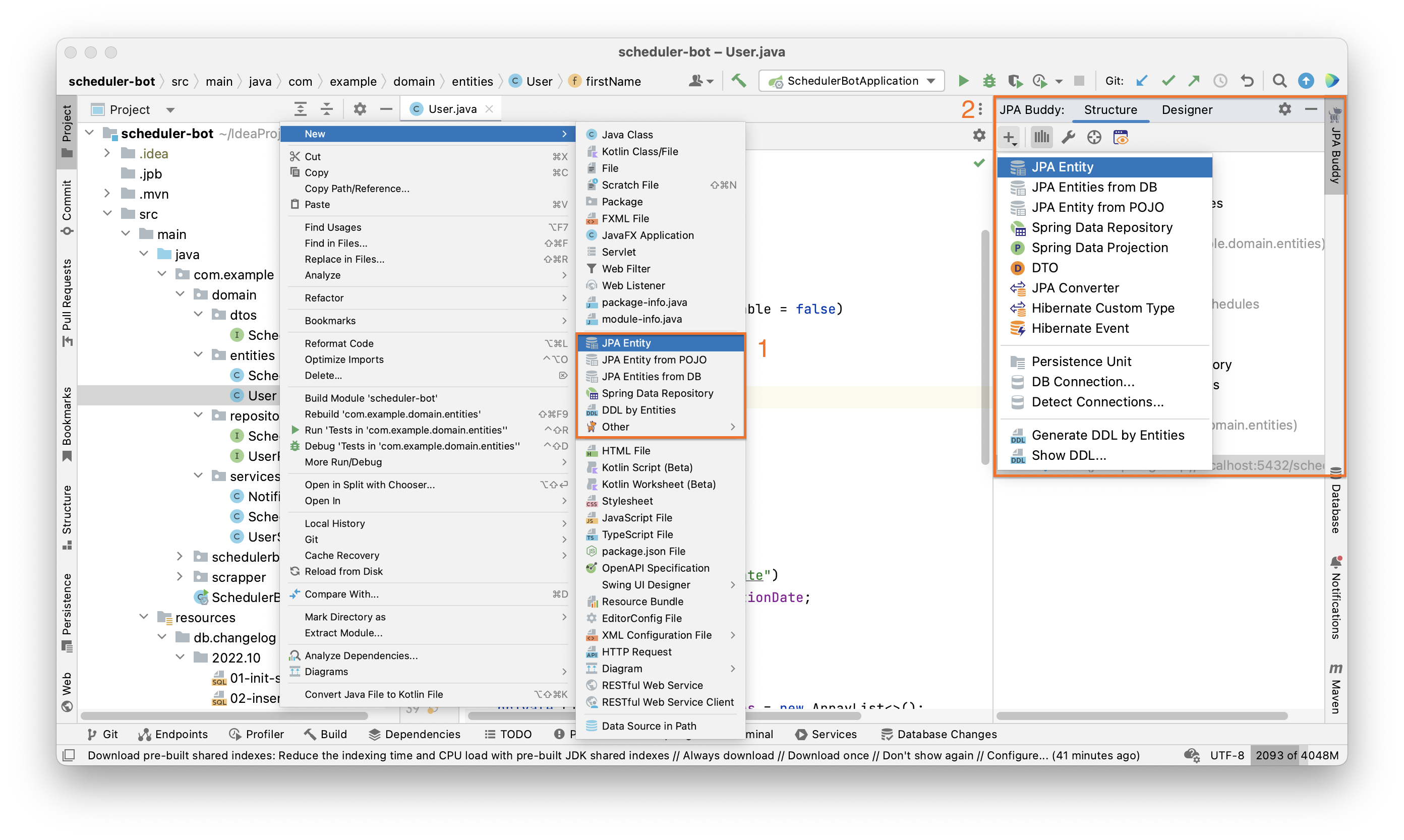Expand the .mvn folder in project tree
Screen dimensions: 1404x840
[107, 194]
